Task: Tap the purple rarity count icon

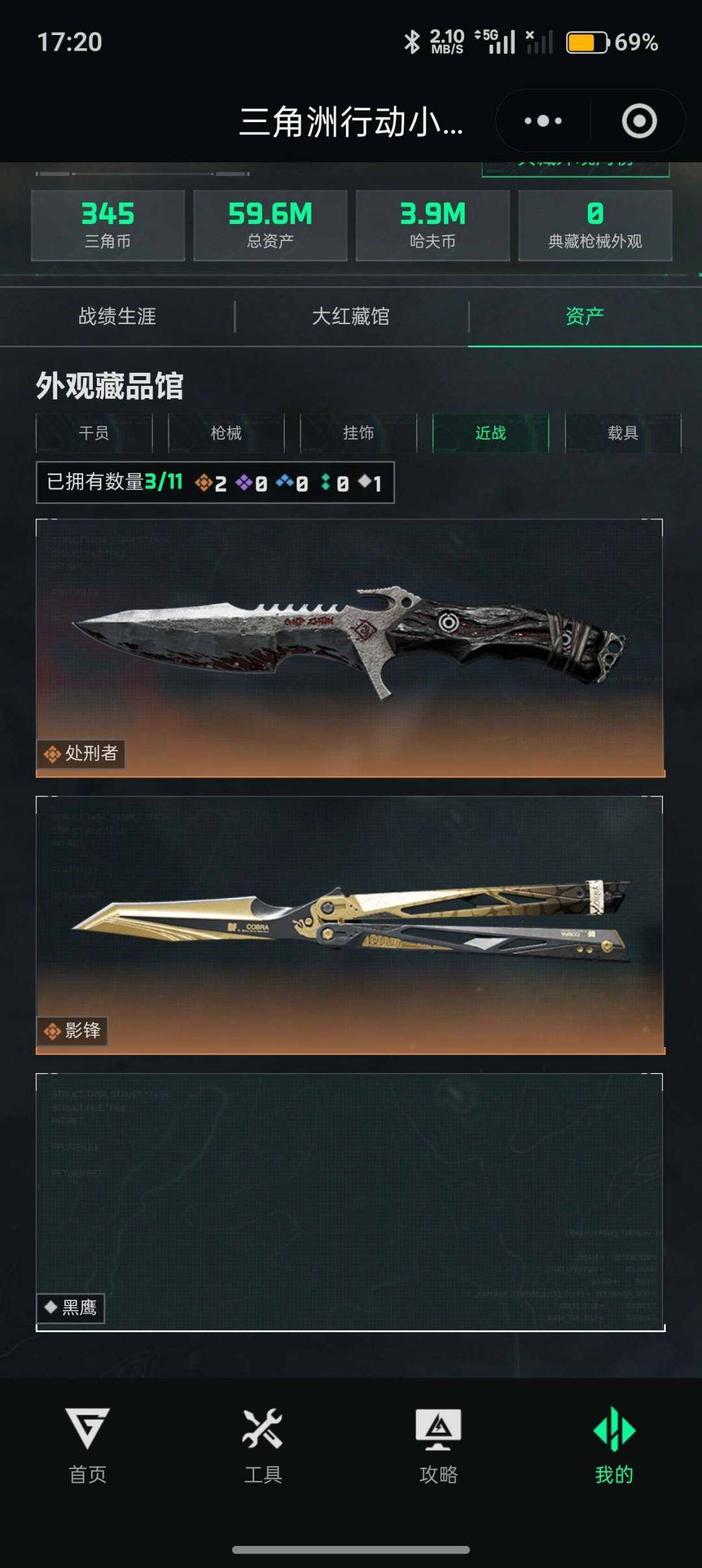Action: click(x=244, y=483)
